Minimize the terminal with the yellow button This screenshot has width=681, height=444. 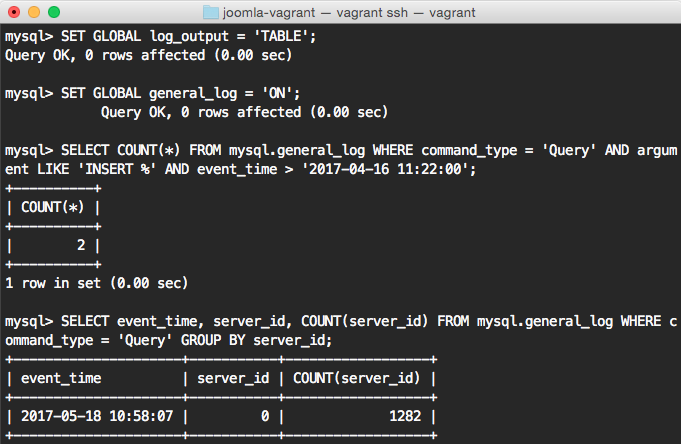coord(34,12)
